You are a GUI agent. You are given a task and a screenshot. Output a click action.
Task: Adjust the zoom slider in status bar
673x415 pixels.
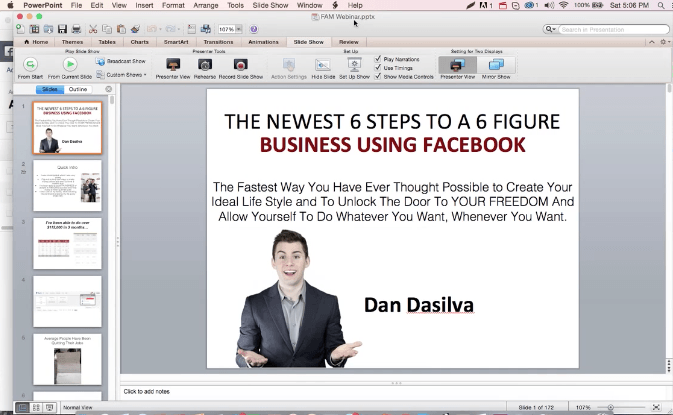pyautogui.click(x=610, y=407)
